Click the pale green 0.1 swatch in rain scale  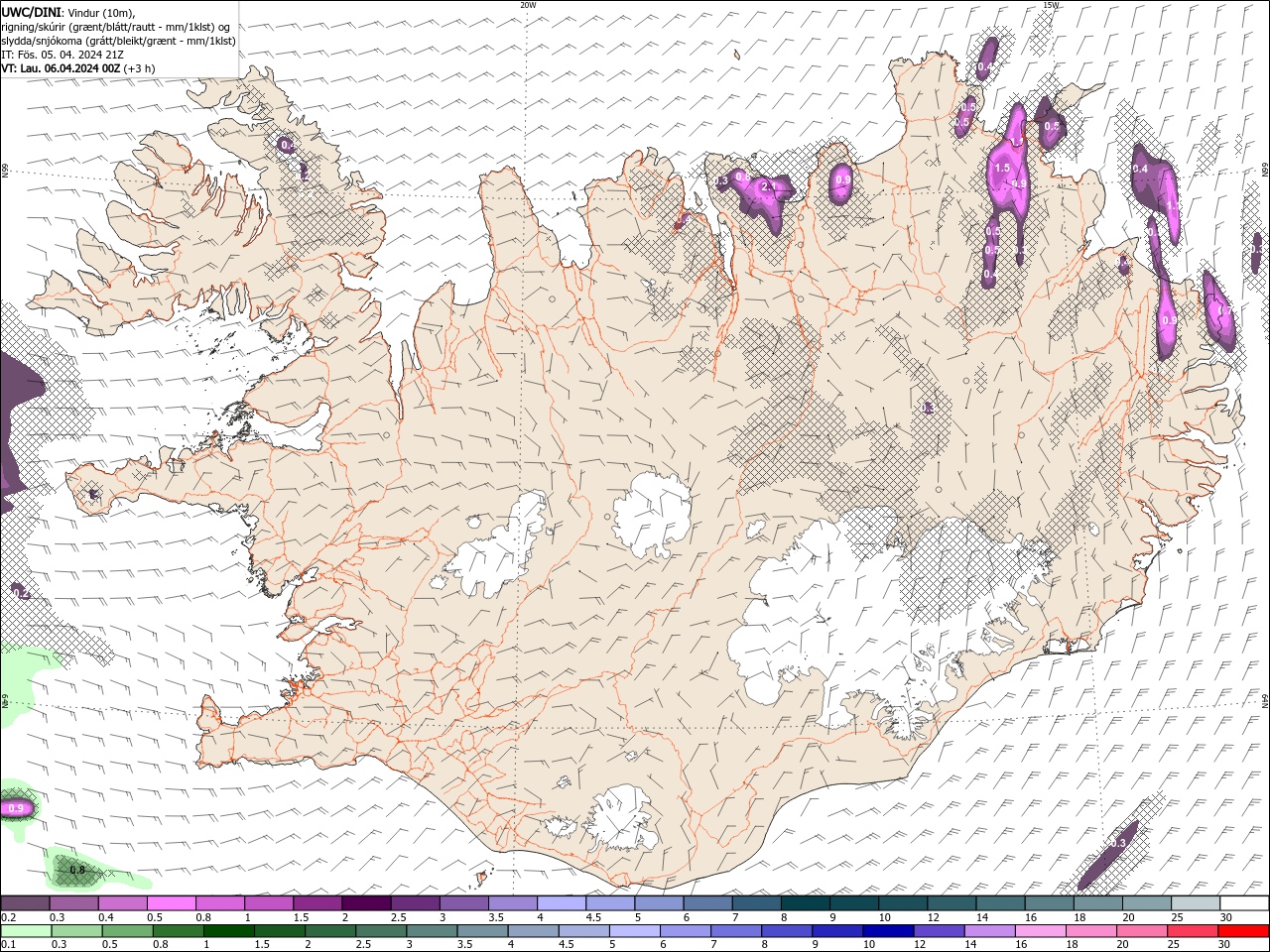(25, 931)
